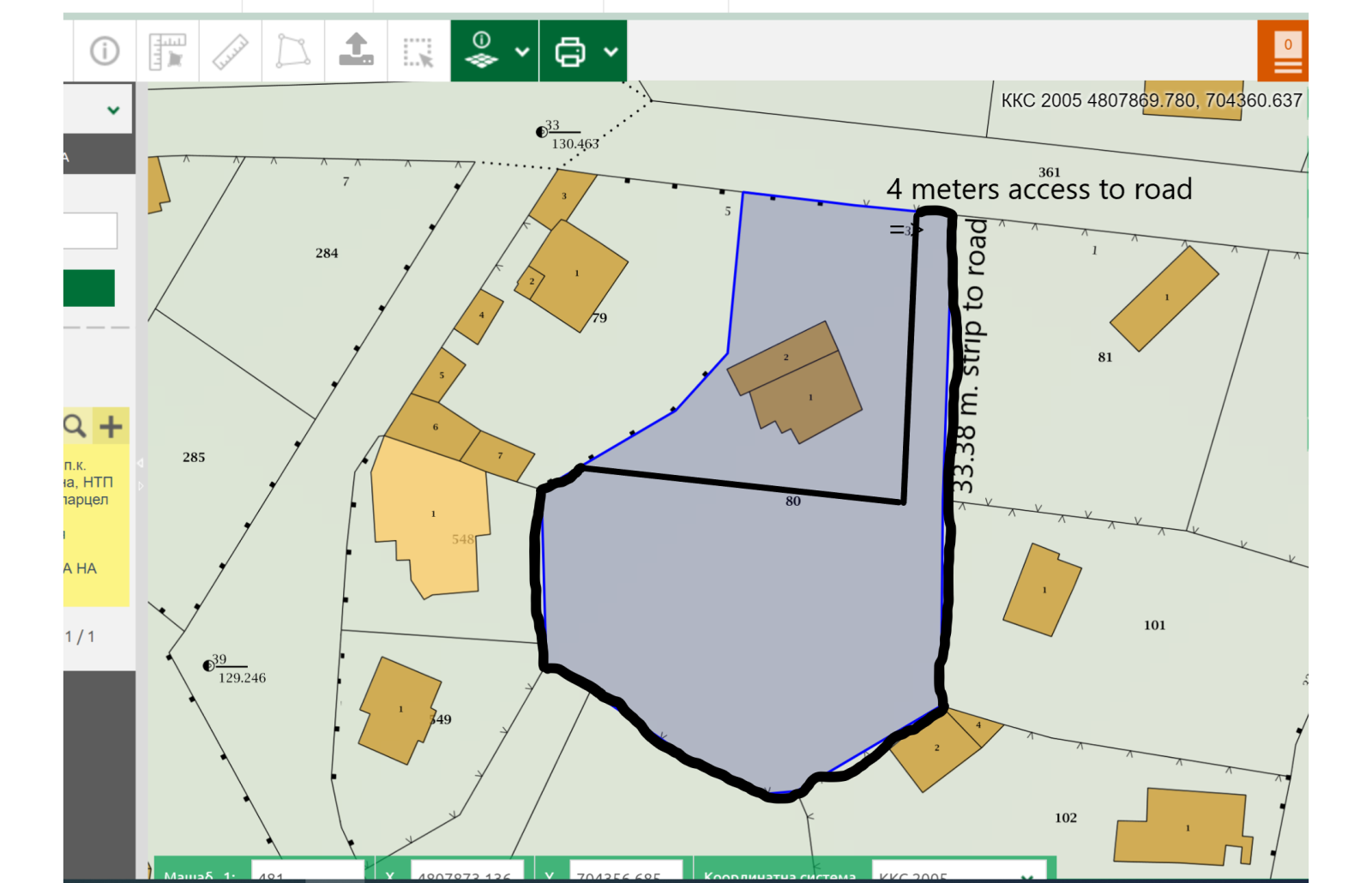Click the white search field in left panel
Screen dimensions: 1372x883
(x=90, y=231)
